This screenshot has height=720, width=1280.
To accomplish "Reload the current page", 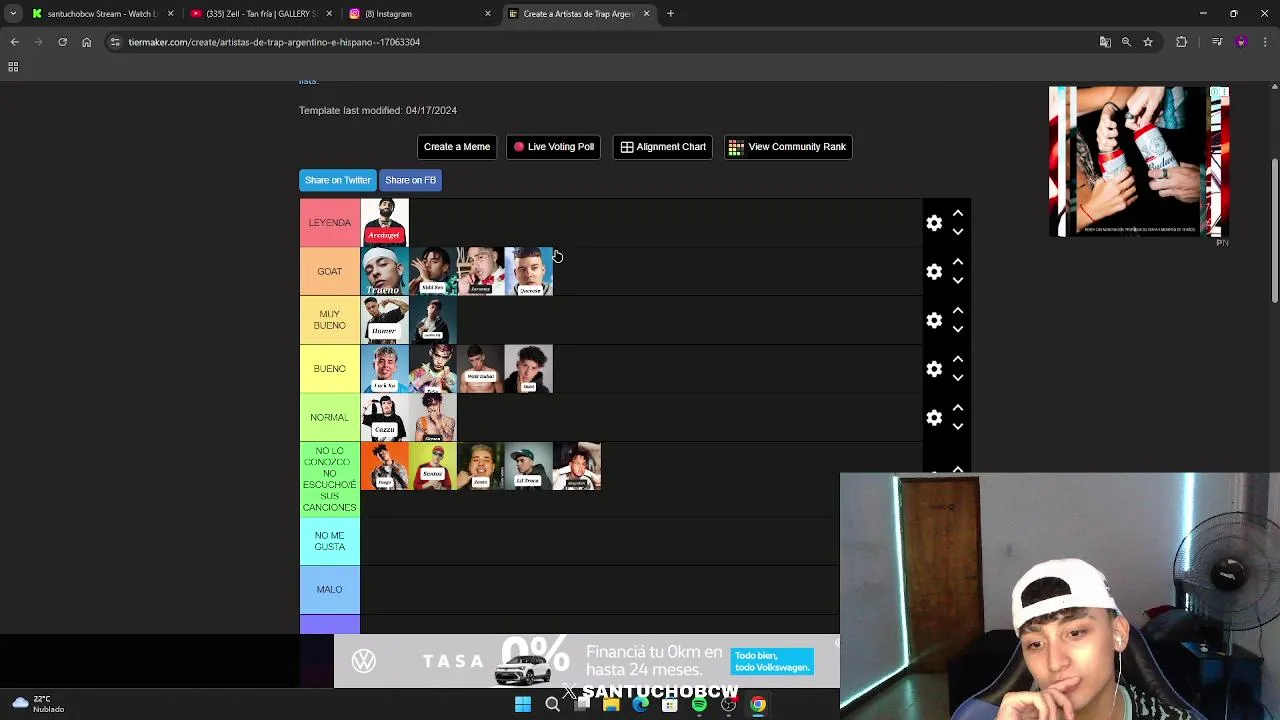I will (62, 42).
